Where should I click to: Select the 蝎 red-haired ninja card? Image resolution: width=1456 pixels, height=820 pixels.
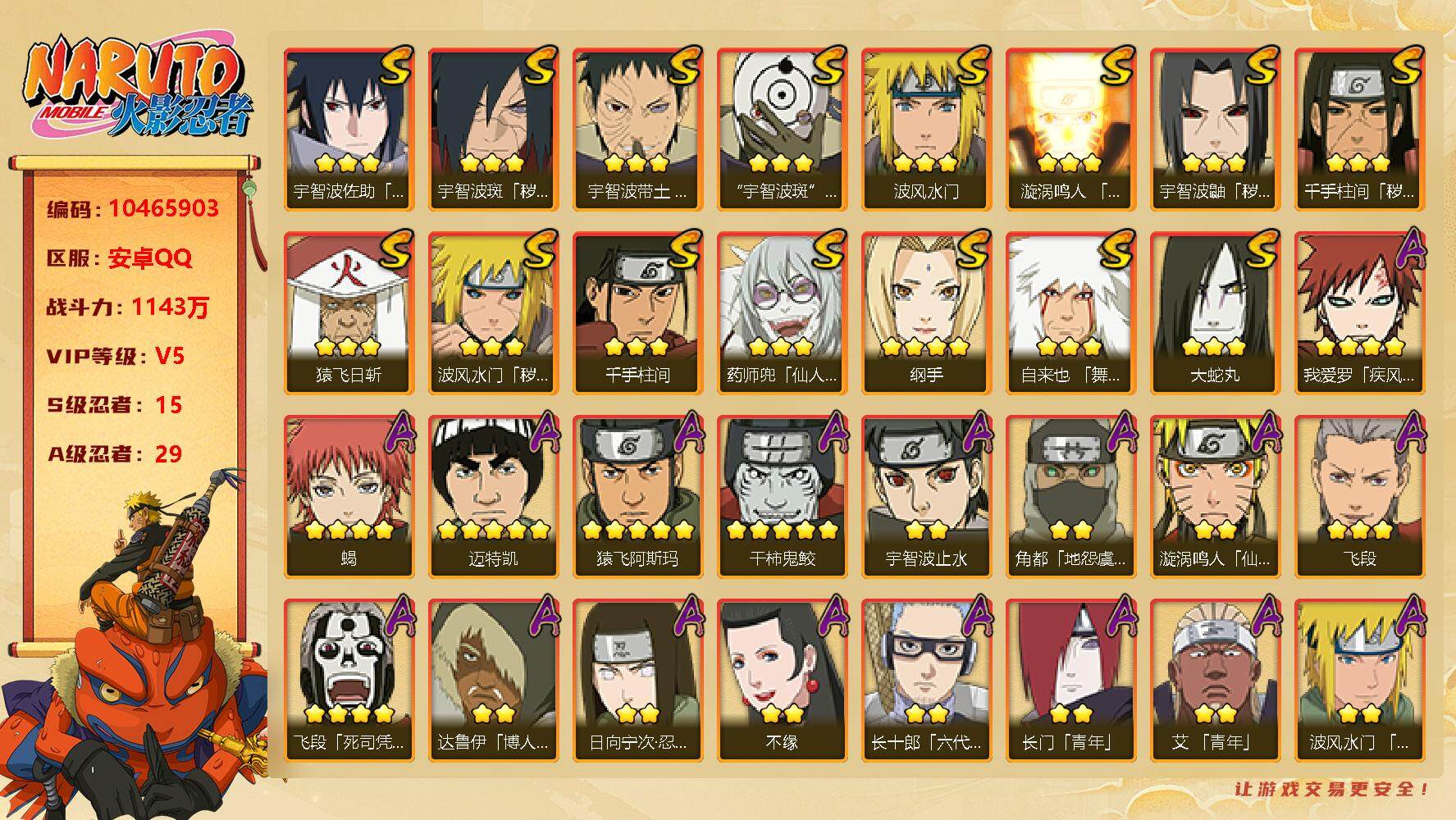pos(349,497)
